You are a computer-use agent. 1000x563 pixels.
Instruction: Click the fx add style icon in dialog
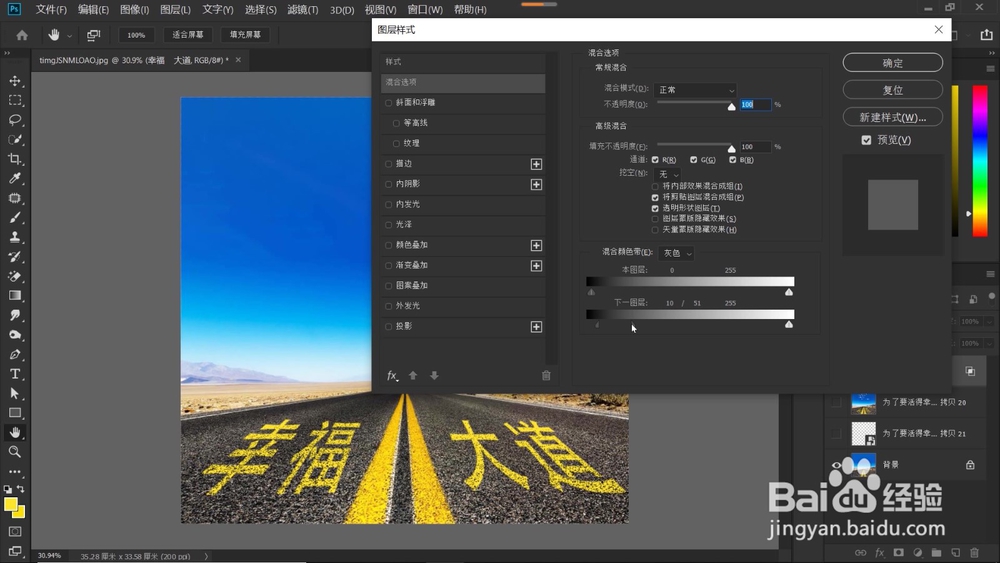pos(392,376)
